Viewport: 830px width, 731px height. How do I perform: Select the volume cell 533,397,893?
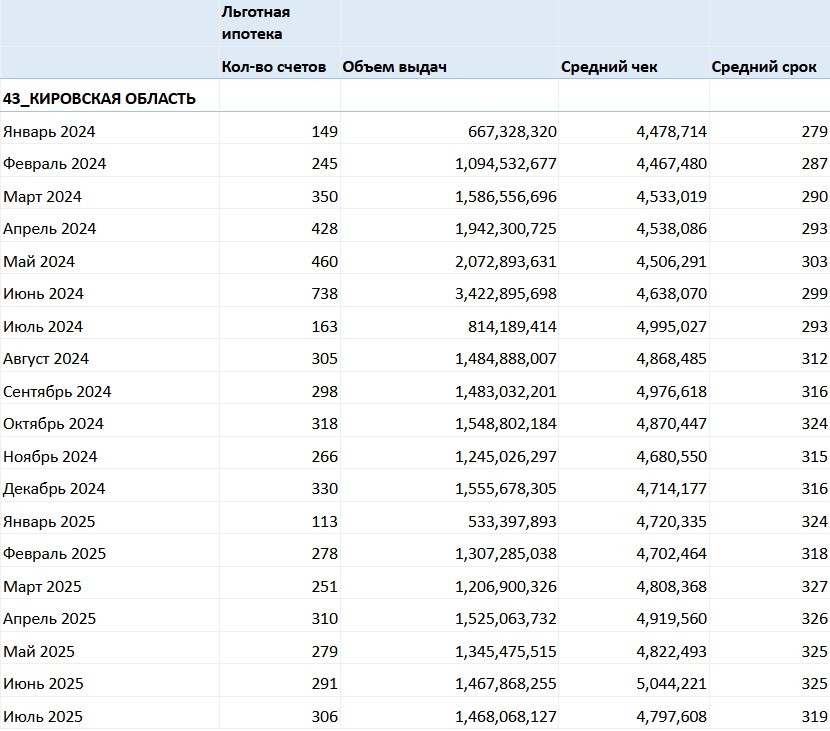[512, 521]
